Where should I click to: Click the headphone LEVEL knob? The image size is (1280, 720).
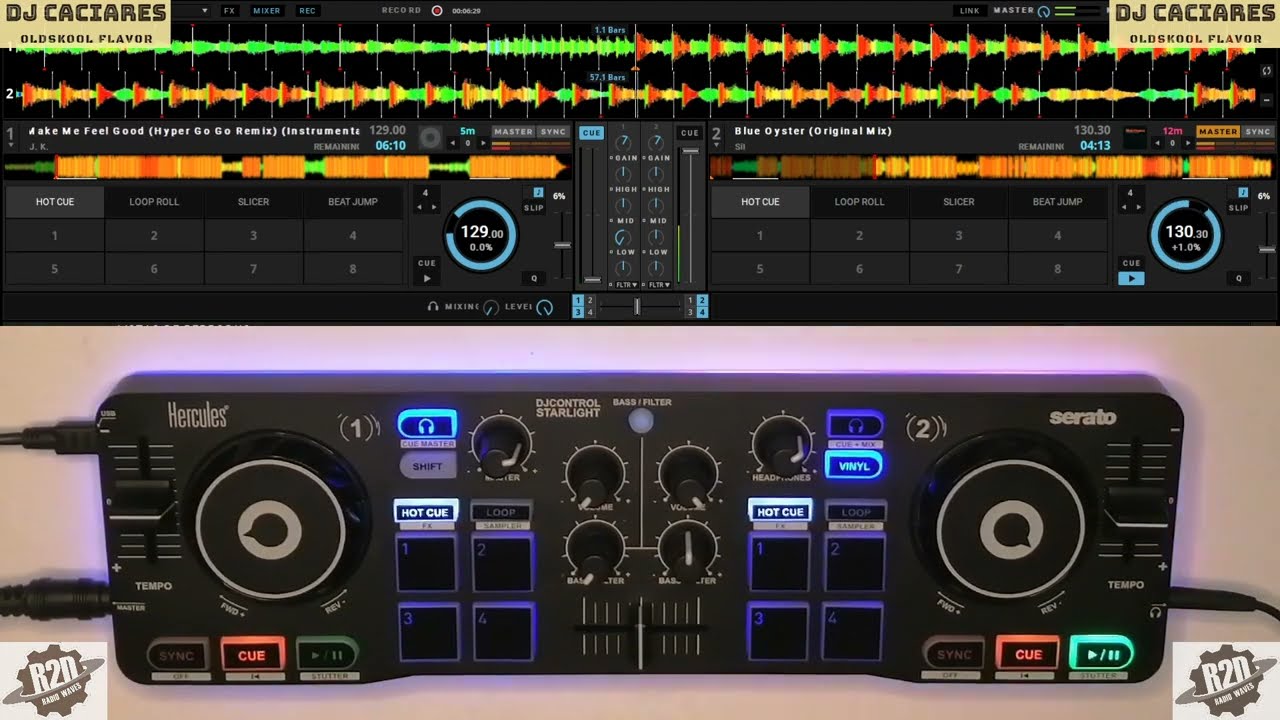tap(545, 308)
